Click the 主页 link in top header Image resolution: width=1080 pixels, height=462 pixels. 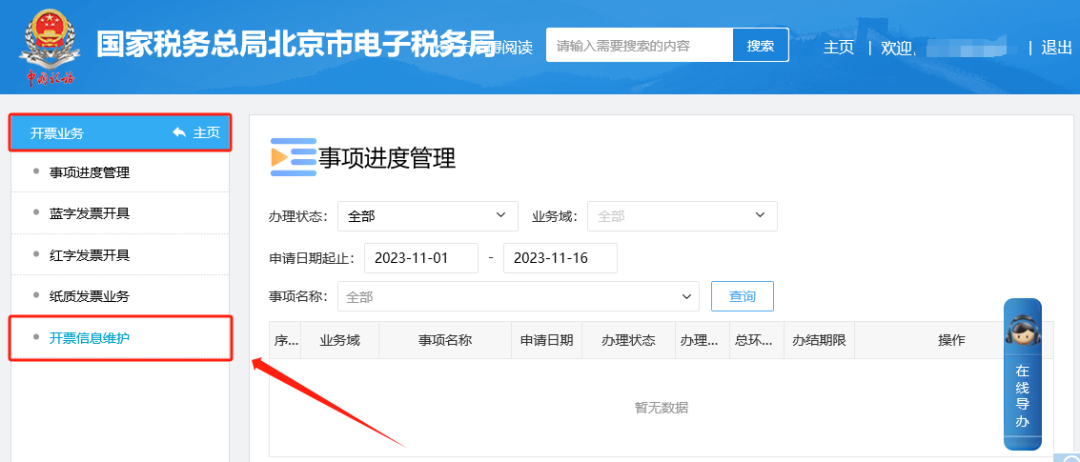(838, 47)
